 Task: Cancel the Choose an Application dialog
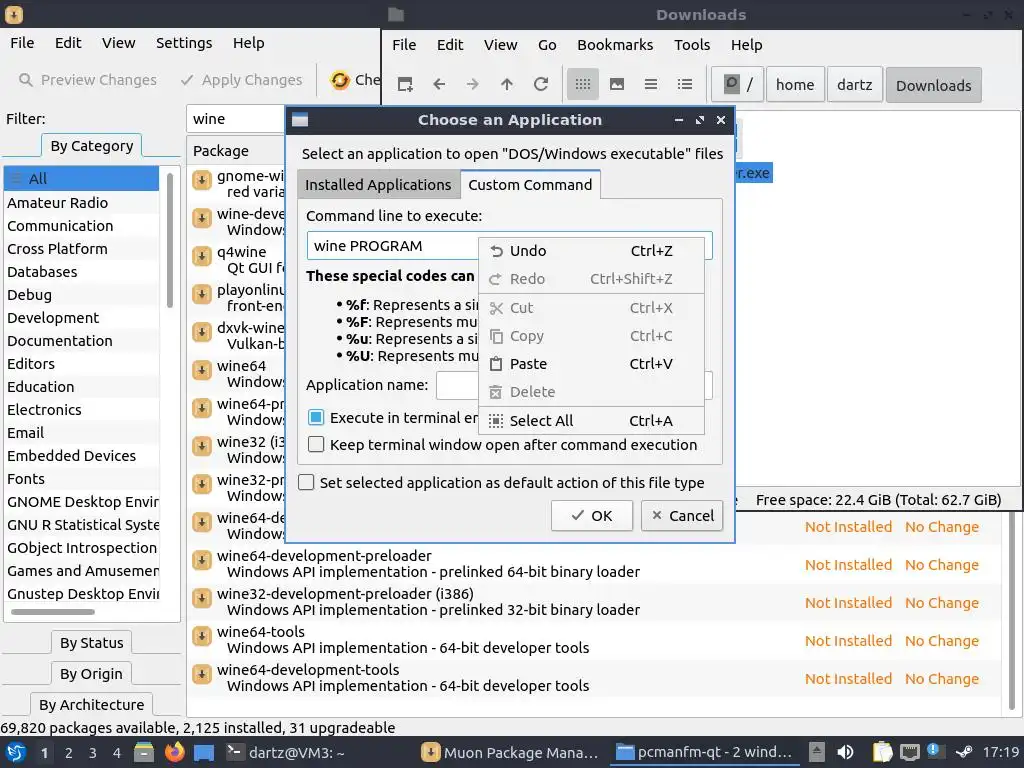[682, 515]
